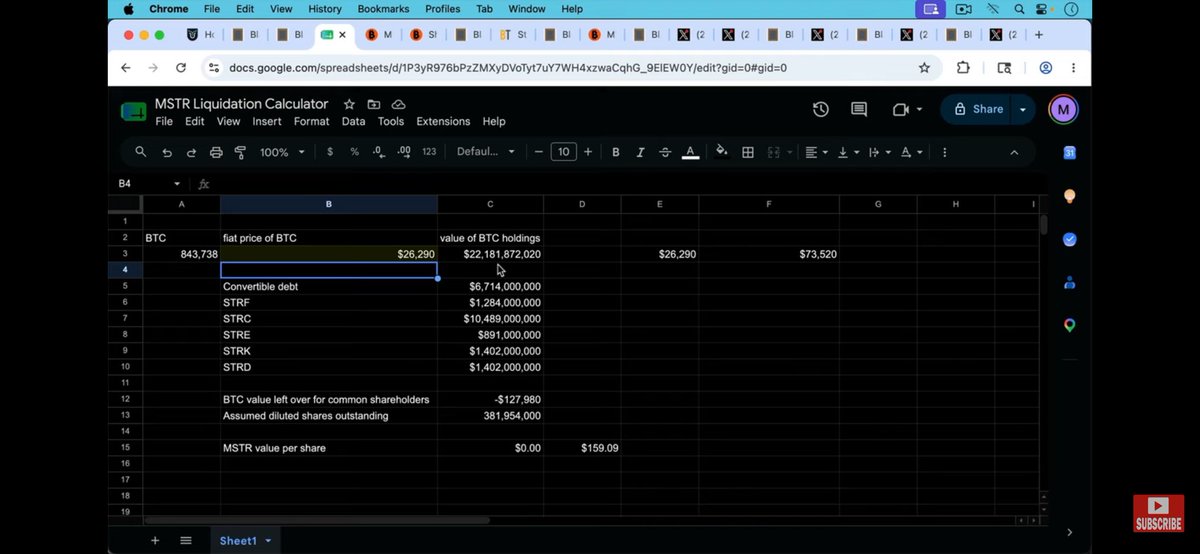The width and height of the screenshot is (1200, 554).
Task: Open the Format menu in Sheets
Action: point(311,121)
